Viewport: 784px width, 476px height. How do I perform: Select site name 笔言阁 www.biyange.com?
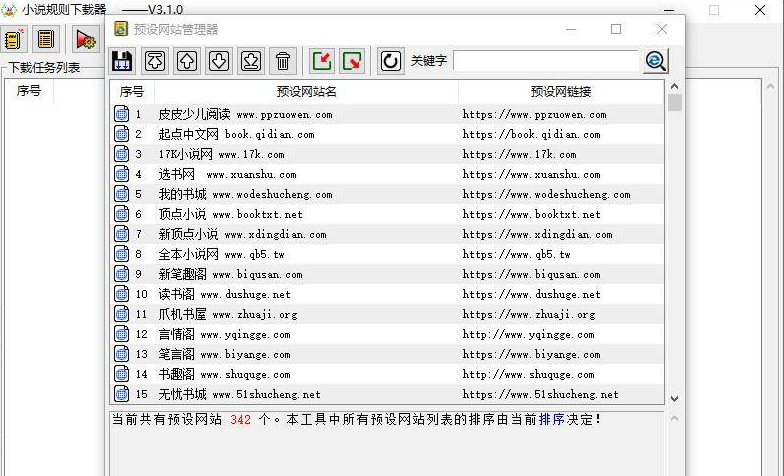224,354
